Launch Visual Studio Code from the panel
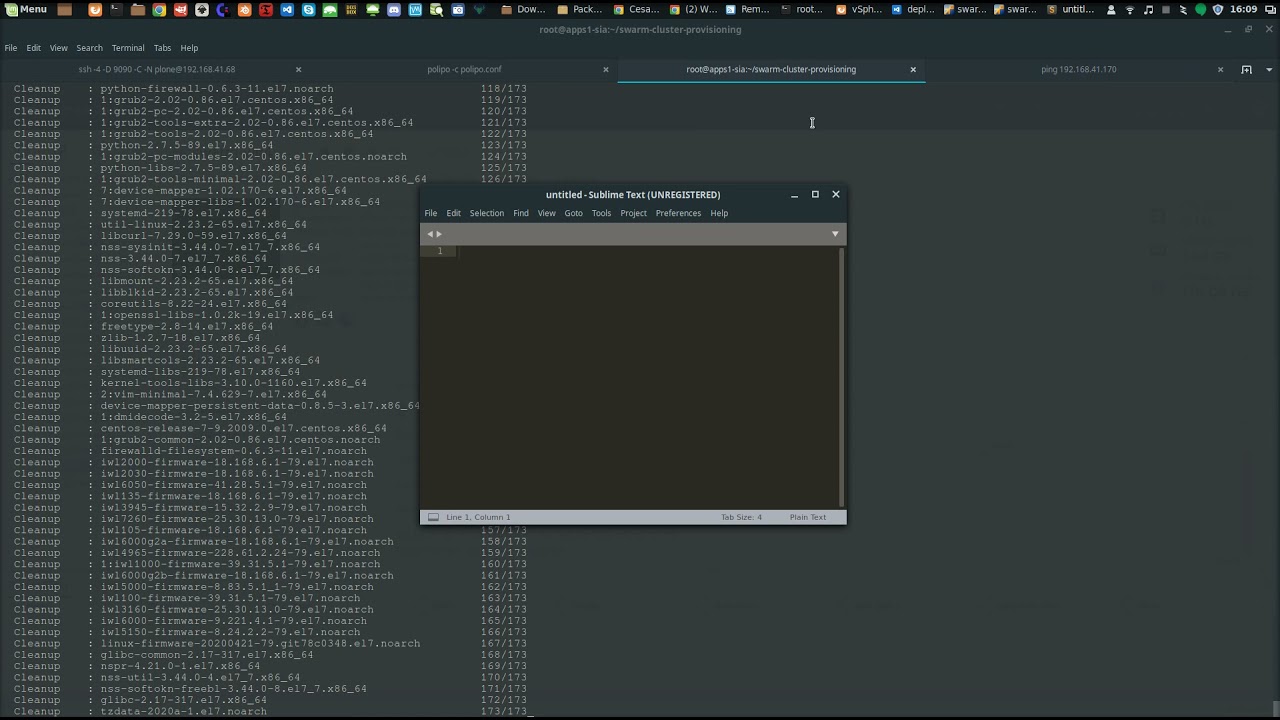 (x=287, y=9)
